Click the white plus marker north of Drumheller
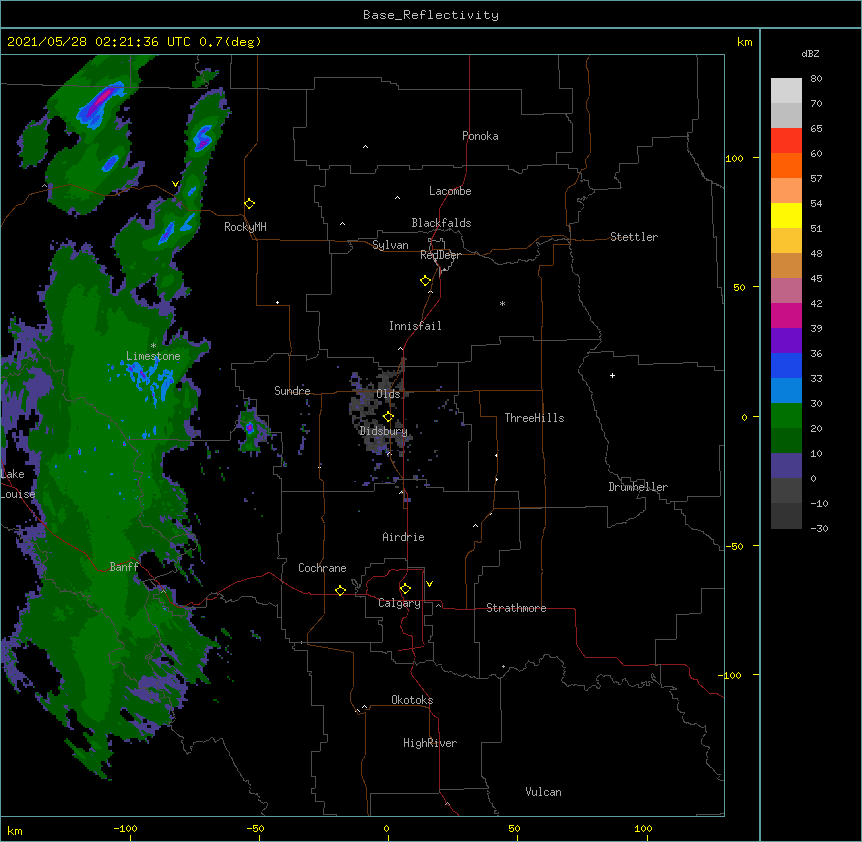 click(x=612, y=375)
